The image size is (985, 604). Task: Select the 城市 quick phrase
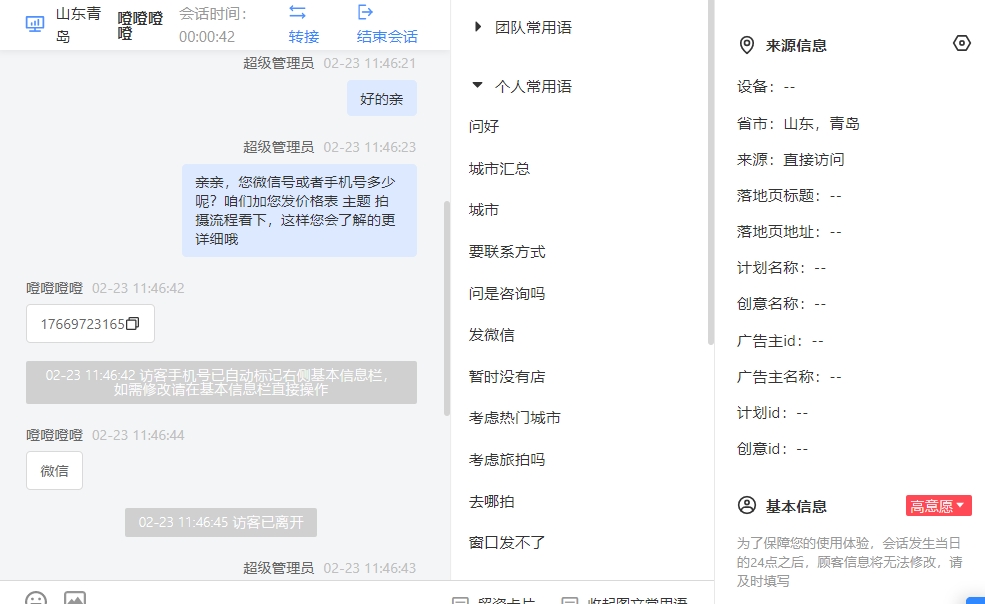click(x=484, y=210)
